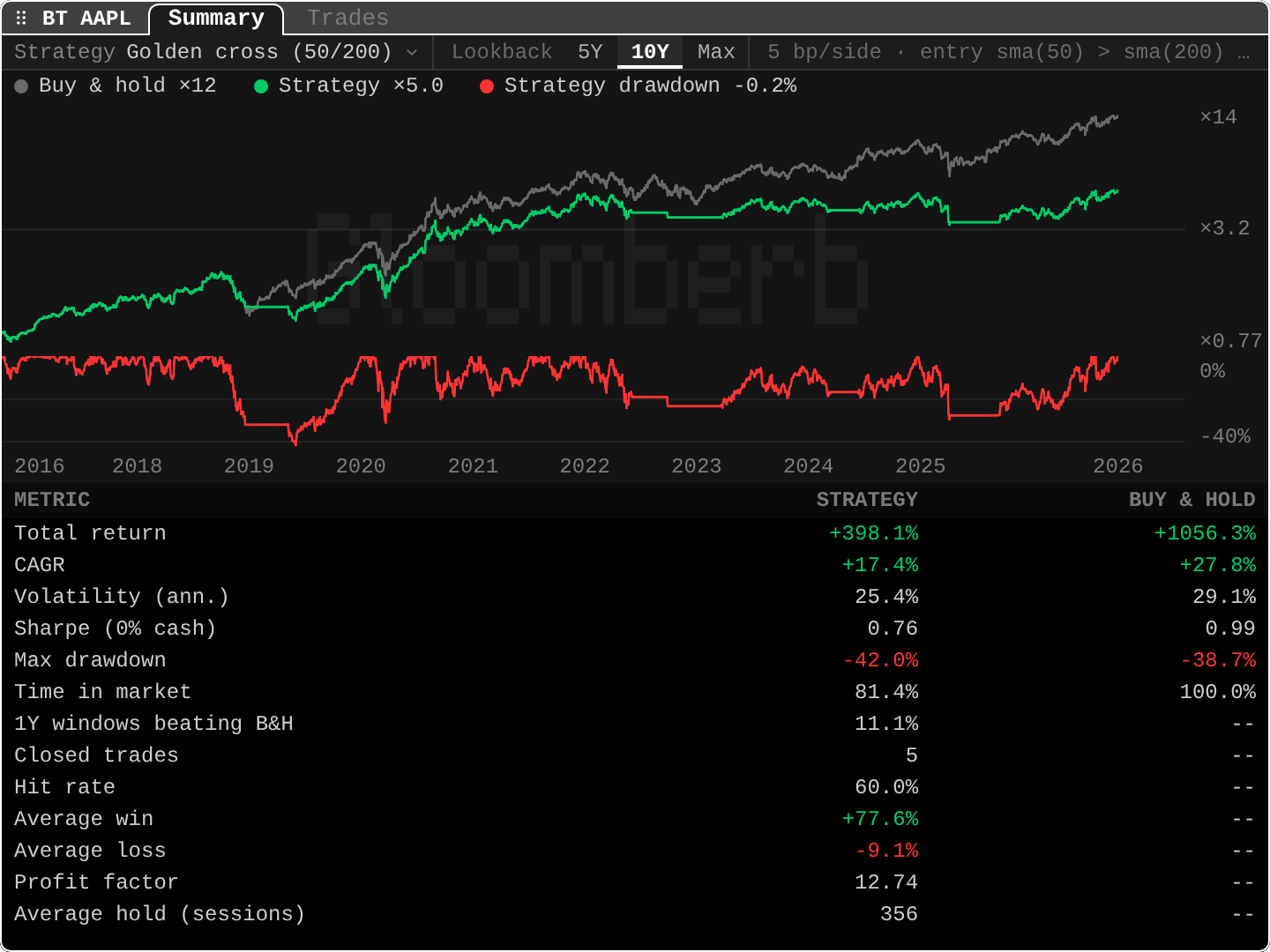Screen dimensions: 1270x952
Task: Click the trailing ellipsis after the strategy parameters
Action: point(1244,53)
